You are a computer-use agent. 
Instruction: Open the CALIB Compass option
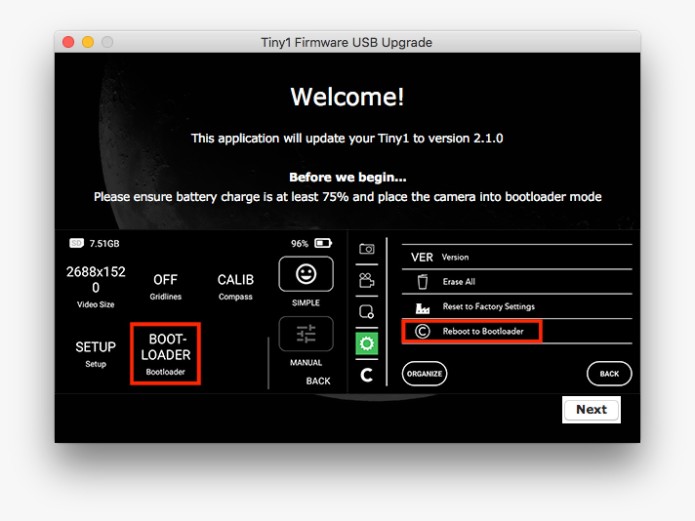click(235, 286)
